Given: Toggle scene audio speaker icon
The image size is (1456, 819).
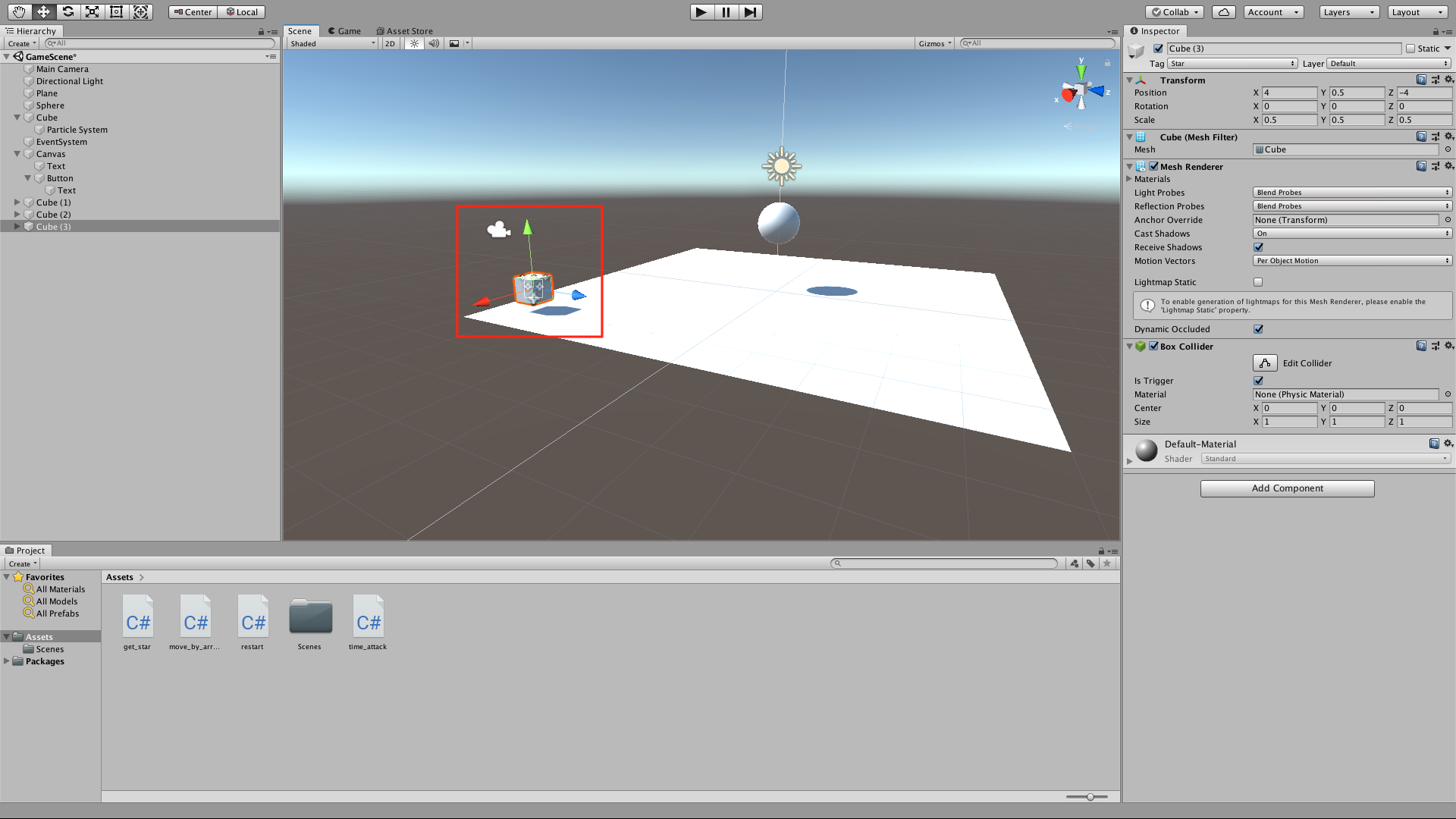Looking at the screenshot, I should (x=434, y=43).
